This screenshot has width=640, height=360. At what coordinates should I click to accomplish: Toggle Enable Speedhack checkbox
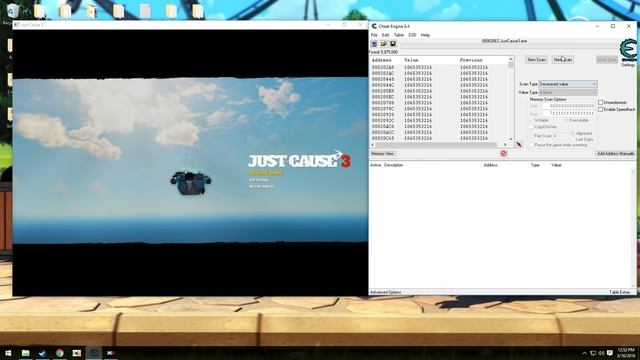(600, 109)
